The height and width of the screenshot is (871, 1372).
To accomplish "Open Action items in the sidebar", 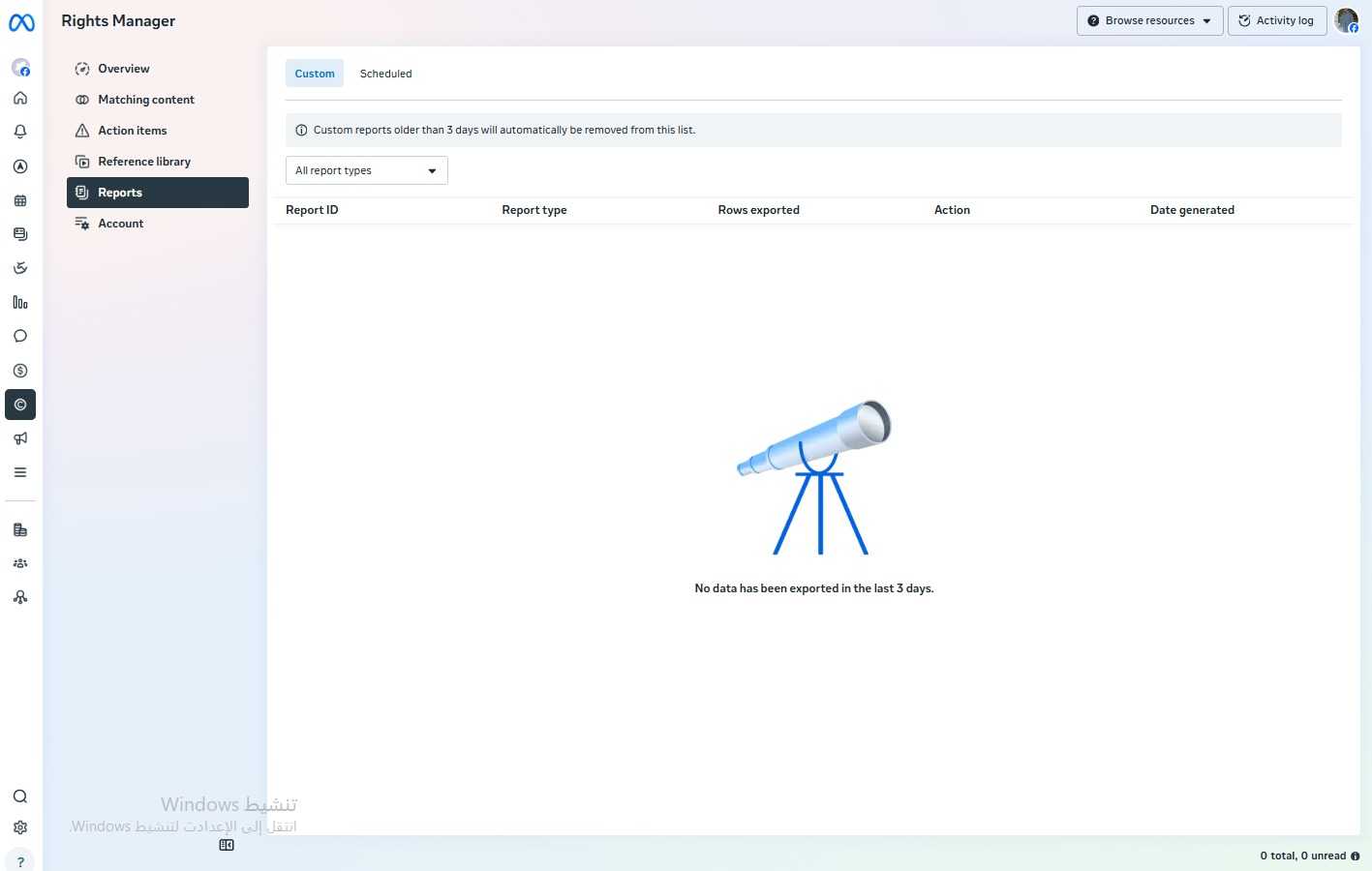I will tap(158, 131).
